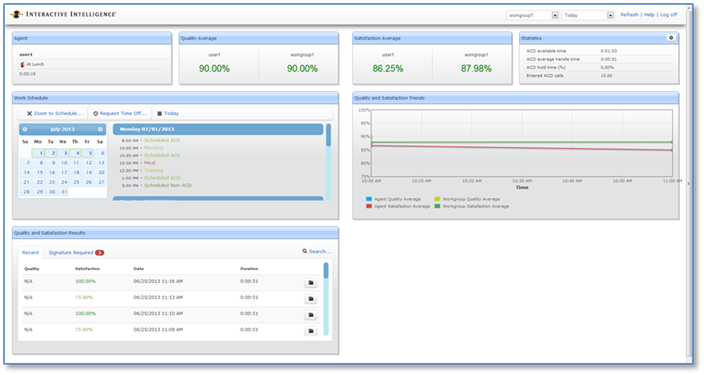Click the Workgroup Quality Average legend swatch

437,199
